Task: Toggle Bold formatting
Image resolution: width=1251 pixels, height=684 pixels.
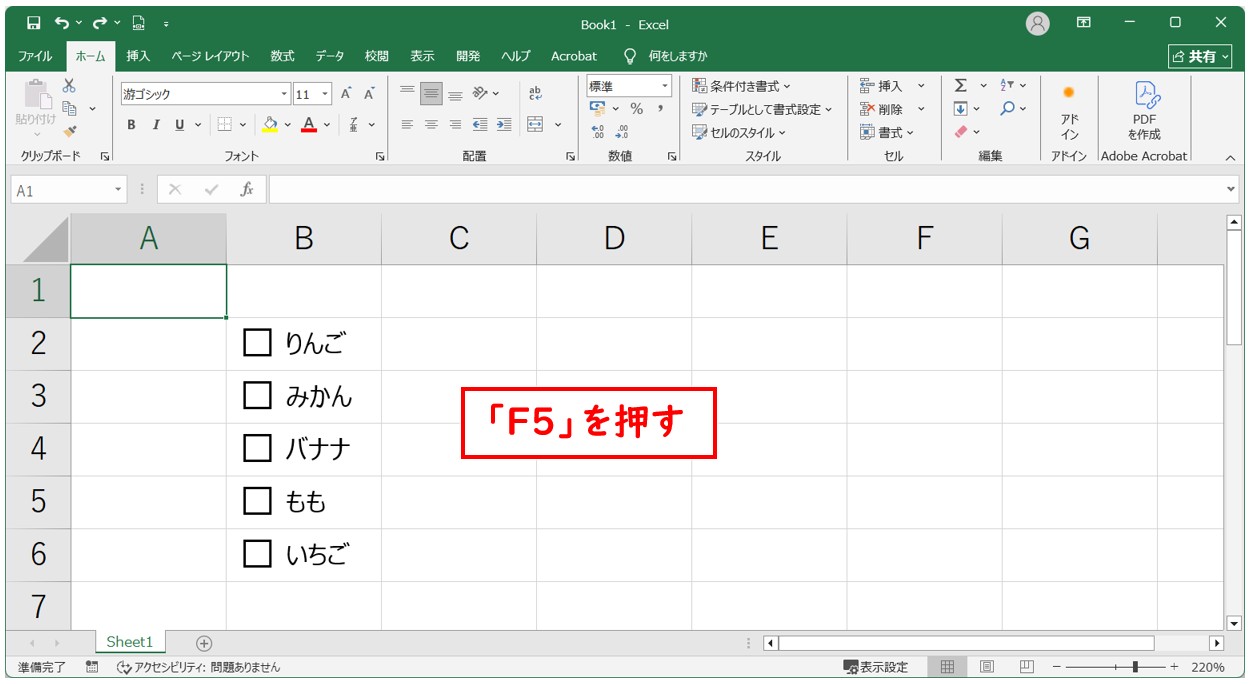Action: coord(131,125)
